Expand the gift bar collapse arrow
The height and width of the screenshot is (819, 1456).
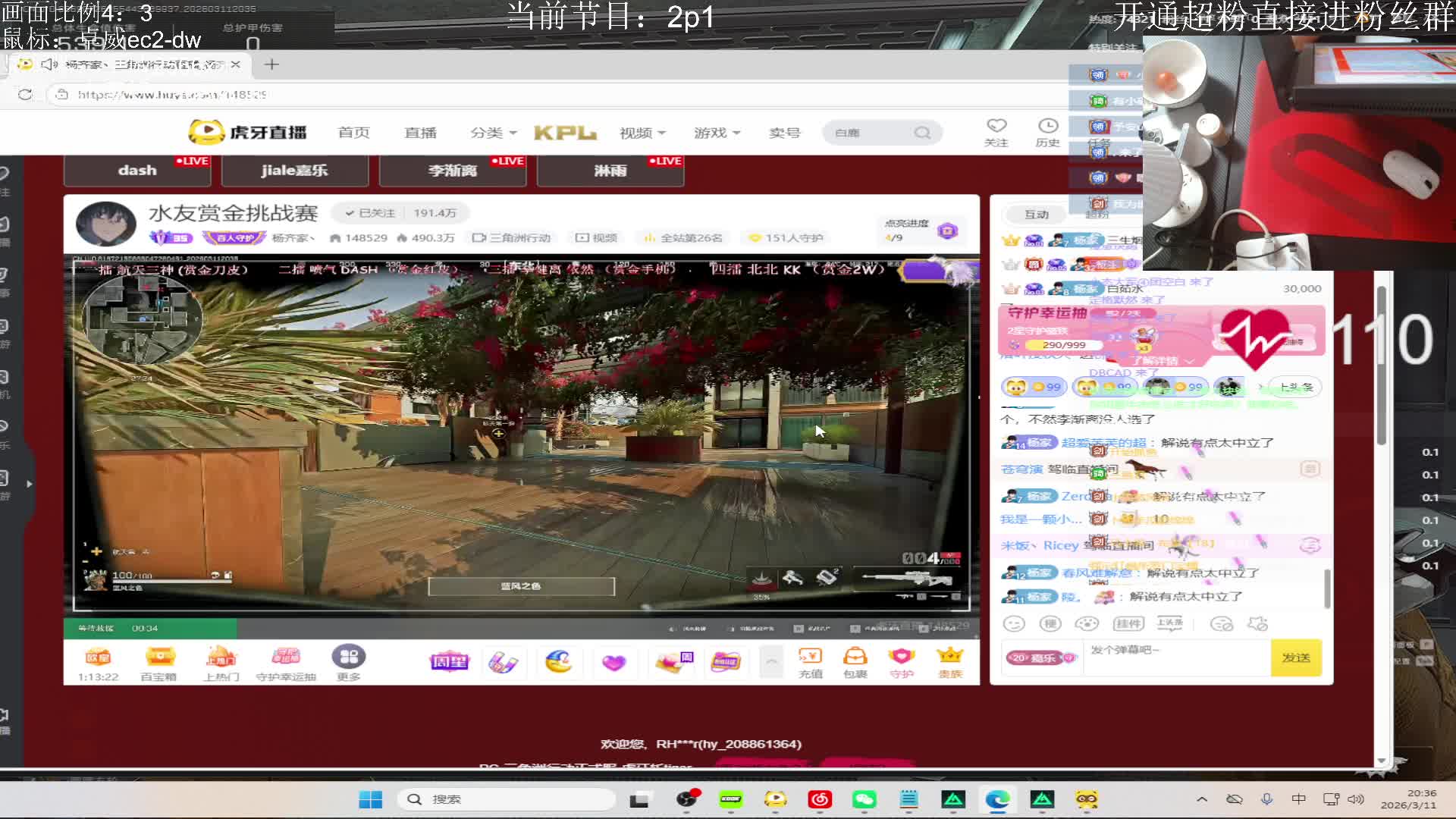coord(771,661)
